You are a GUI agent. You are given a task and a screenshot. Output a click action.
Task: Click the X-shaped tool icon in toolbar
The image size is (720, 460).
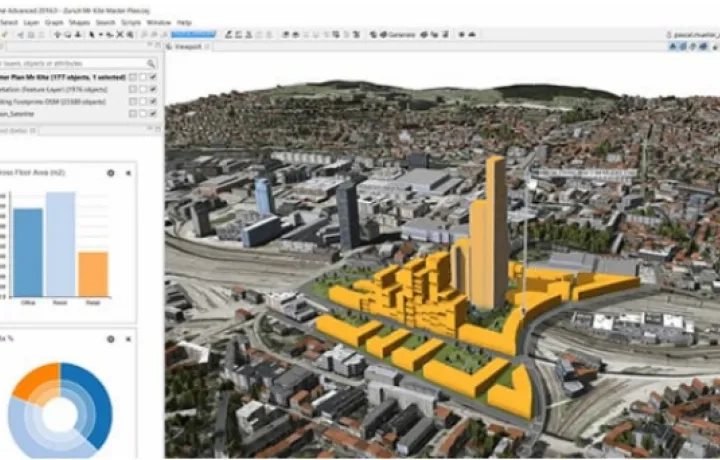(120, 34)
